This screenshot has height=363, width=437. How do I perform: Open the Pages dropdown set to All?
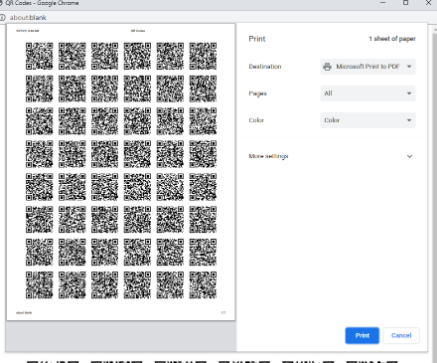pyautogui.click(x=368, y=93)
